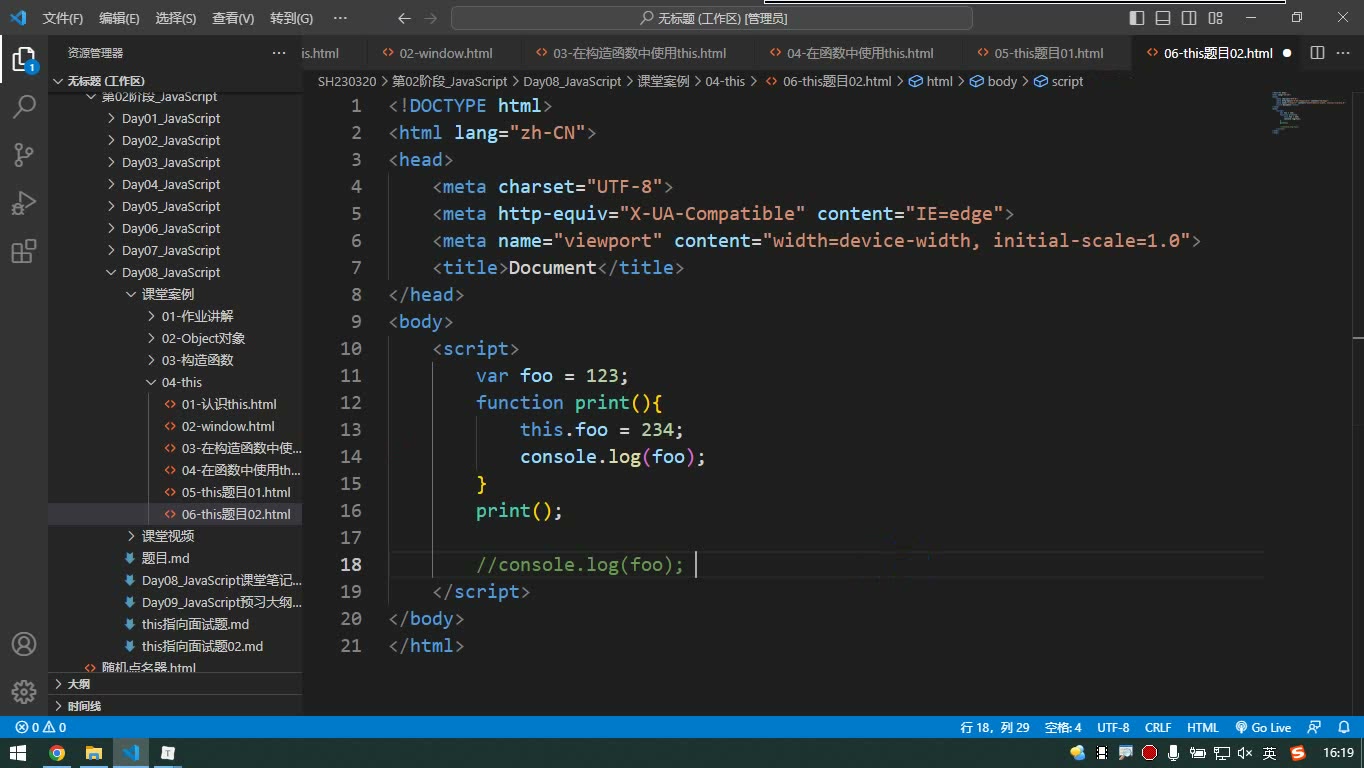The image size is (1364, 768).
Task: Open File Explorer from the taskbar
Action: tap(94, 753)
